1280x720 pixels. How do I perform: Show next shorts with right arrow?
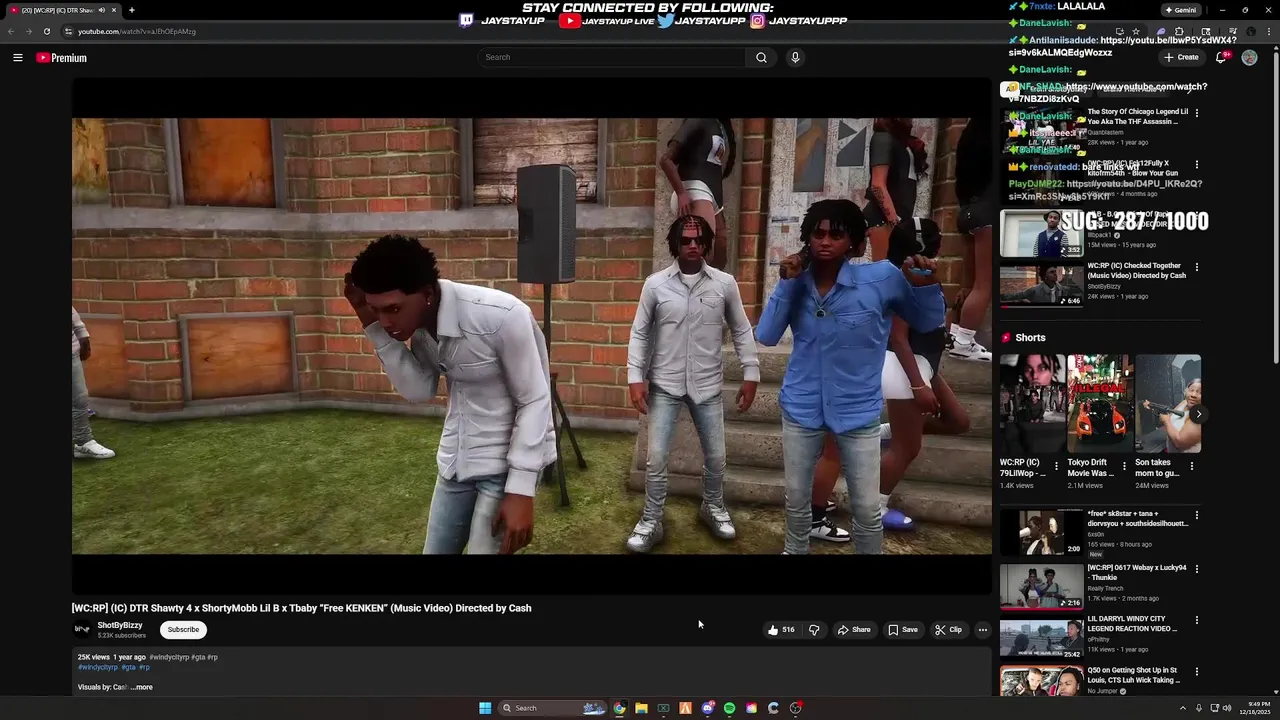coord(1198,413)
